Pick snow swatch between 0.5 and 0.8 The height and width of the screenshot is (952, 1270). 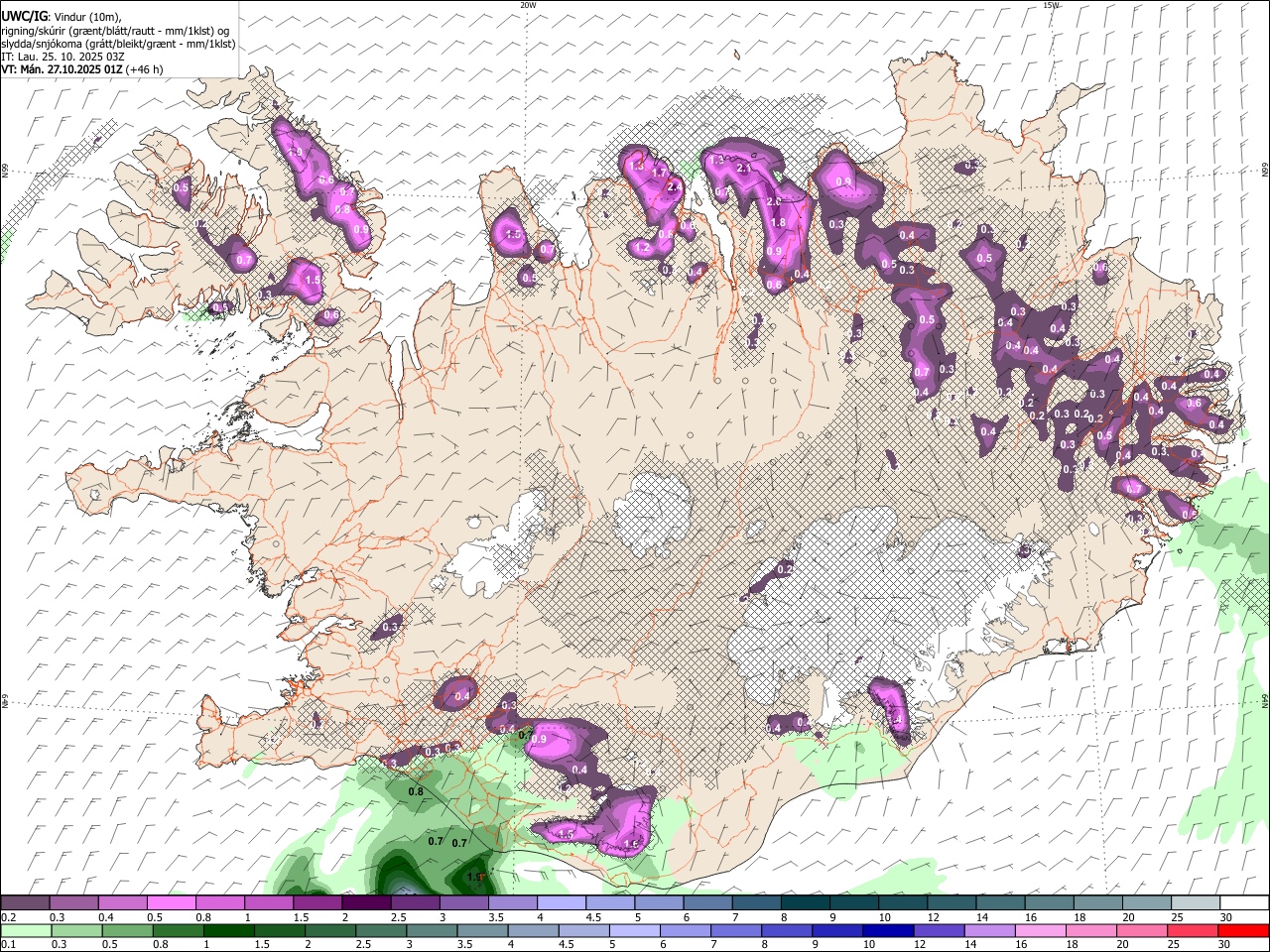(171, 903)
